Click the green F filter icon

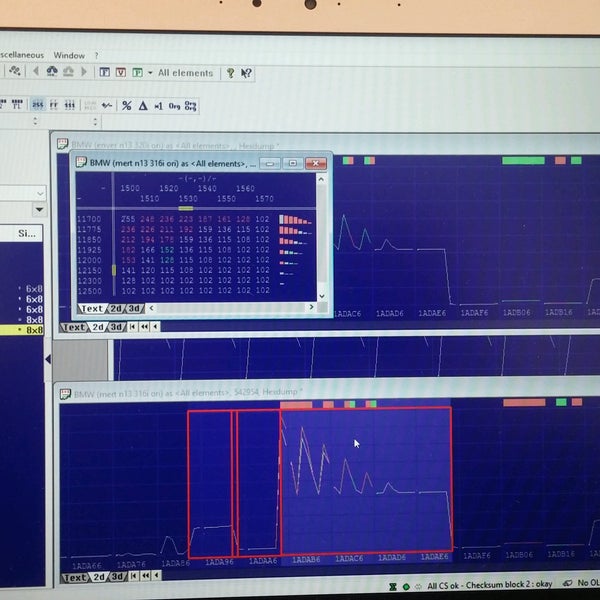click(x=137, y=72)
